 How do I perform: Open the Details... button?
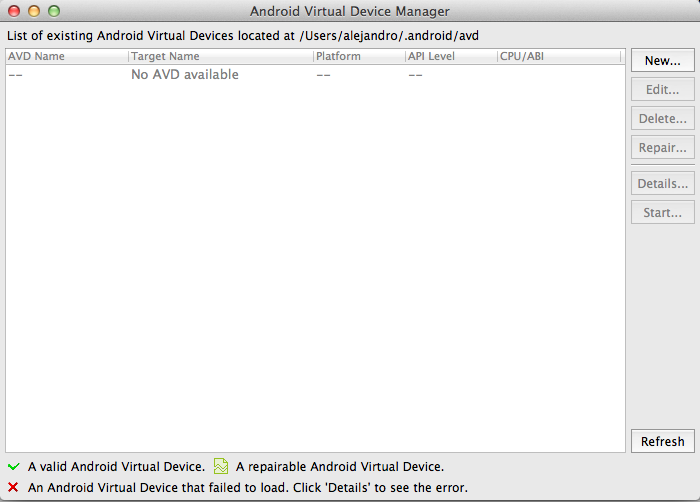[x=662, y=184]
